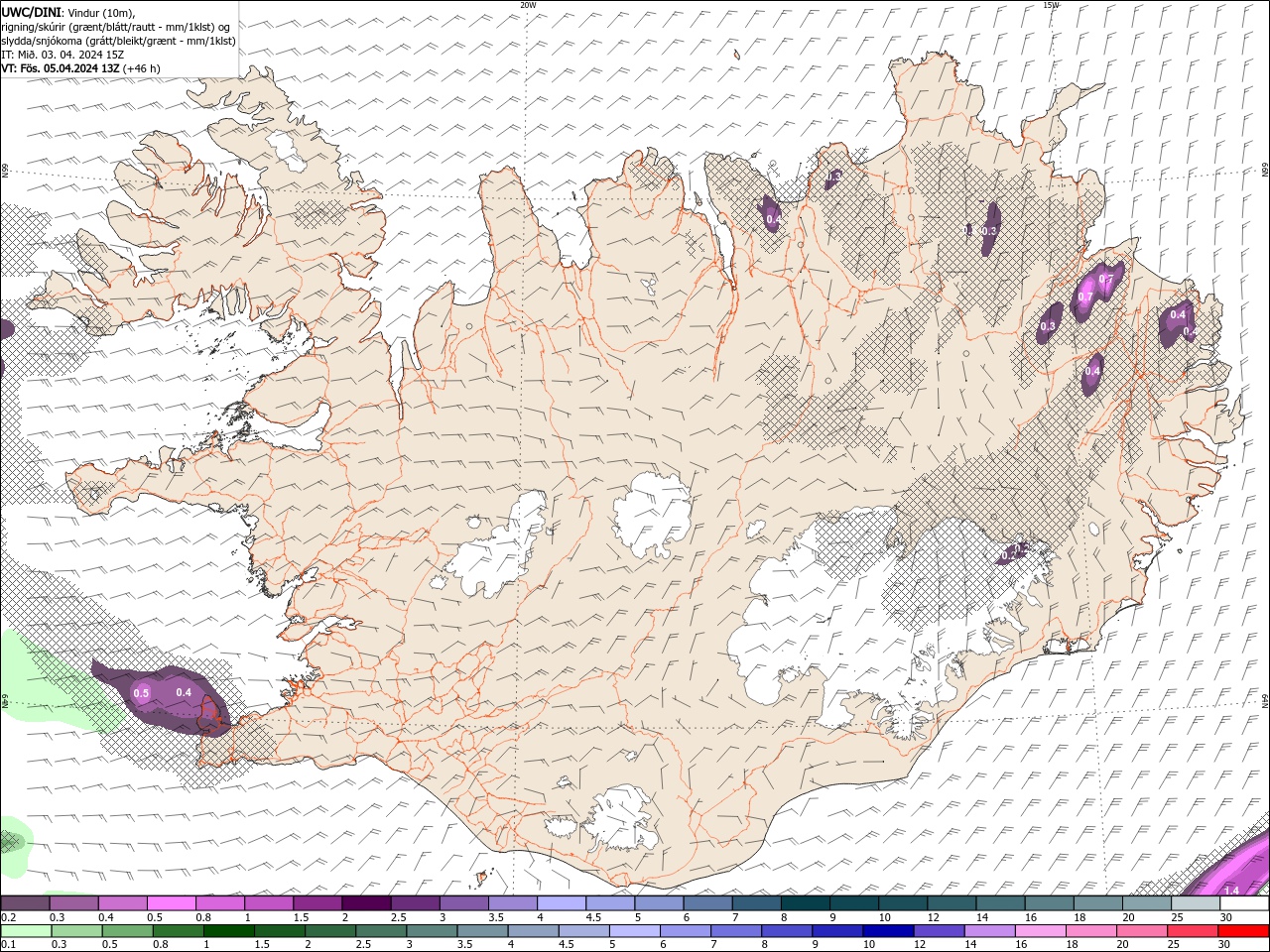Click the '15W' longitude label
Image resolution: width=1270 pixels, height=952 pixels.
(1052, 5)
